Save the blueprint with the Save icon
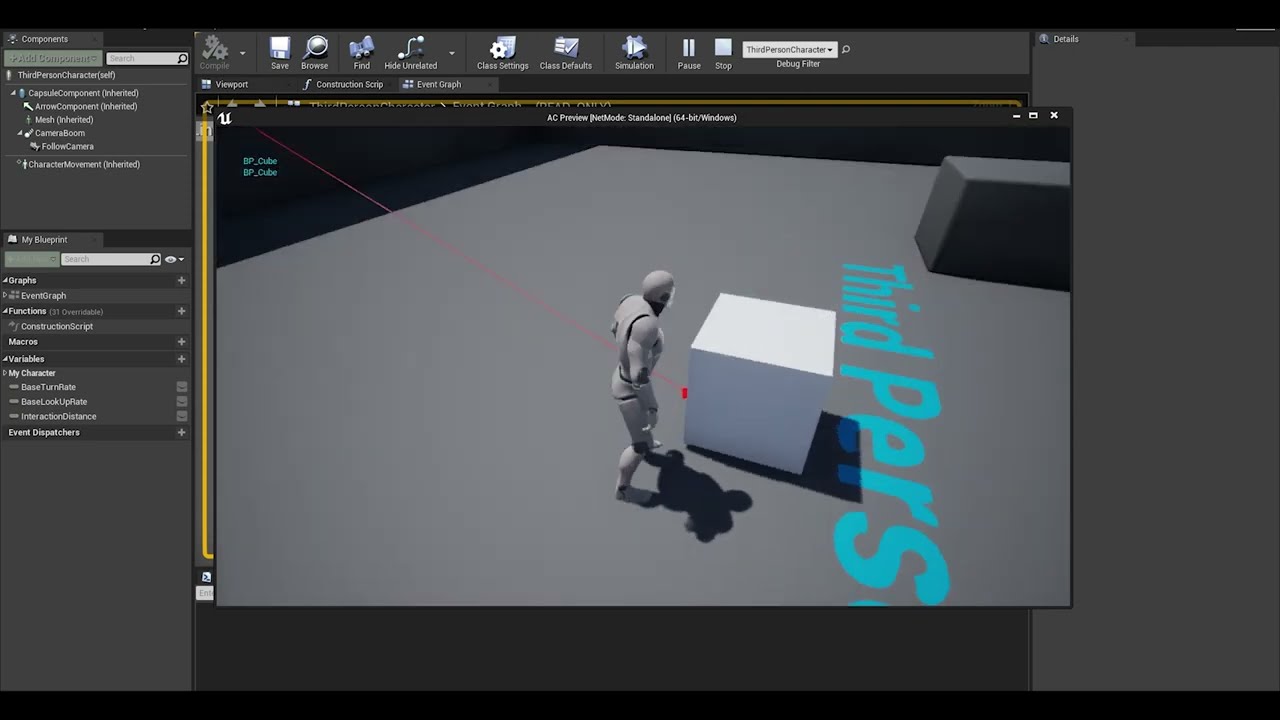 280,52
